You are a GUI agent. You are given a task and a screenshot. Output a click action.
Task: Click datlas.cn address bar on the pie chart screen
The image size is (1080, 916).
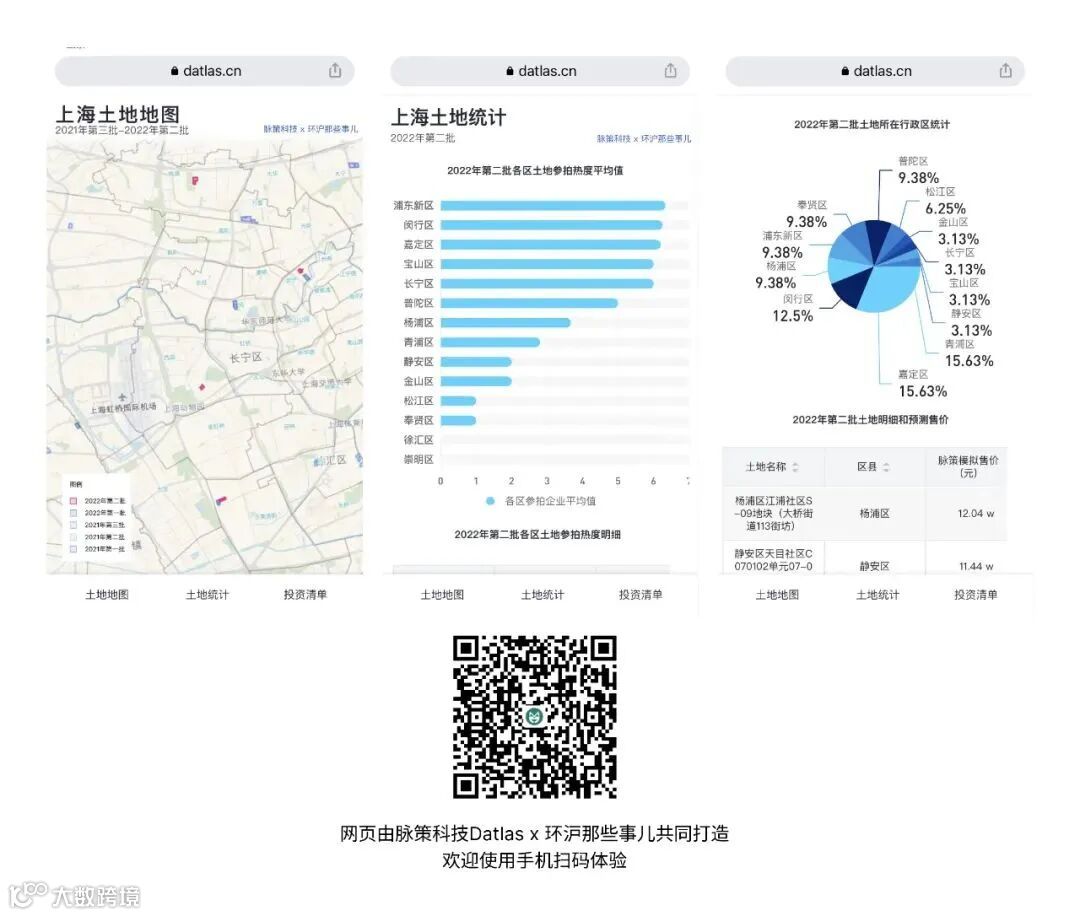point(875,71)
